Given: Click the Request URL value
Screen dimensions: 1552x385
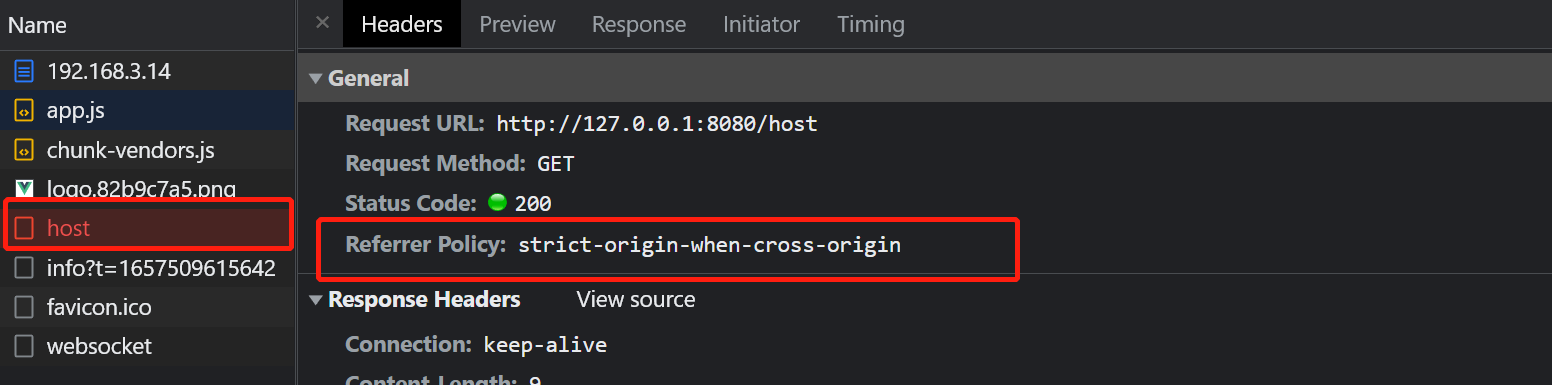Looking at the screenshot, I should 657,125.
